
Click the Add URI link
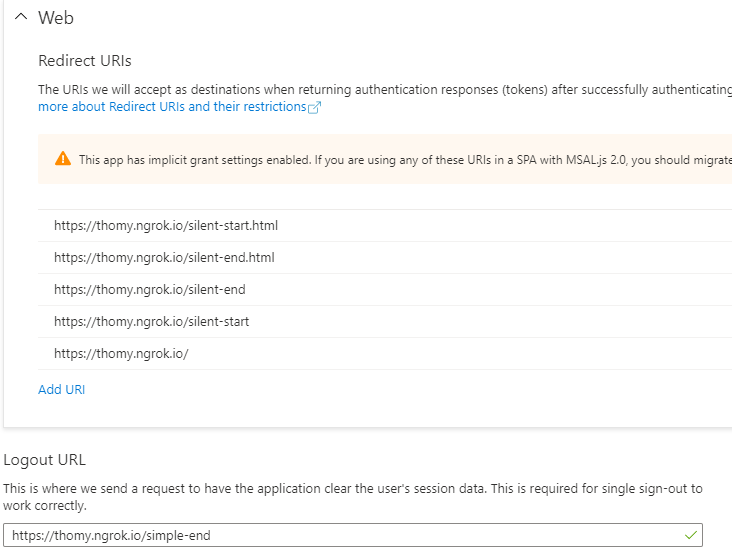62,389
